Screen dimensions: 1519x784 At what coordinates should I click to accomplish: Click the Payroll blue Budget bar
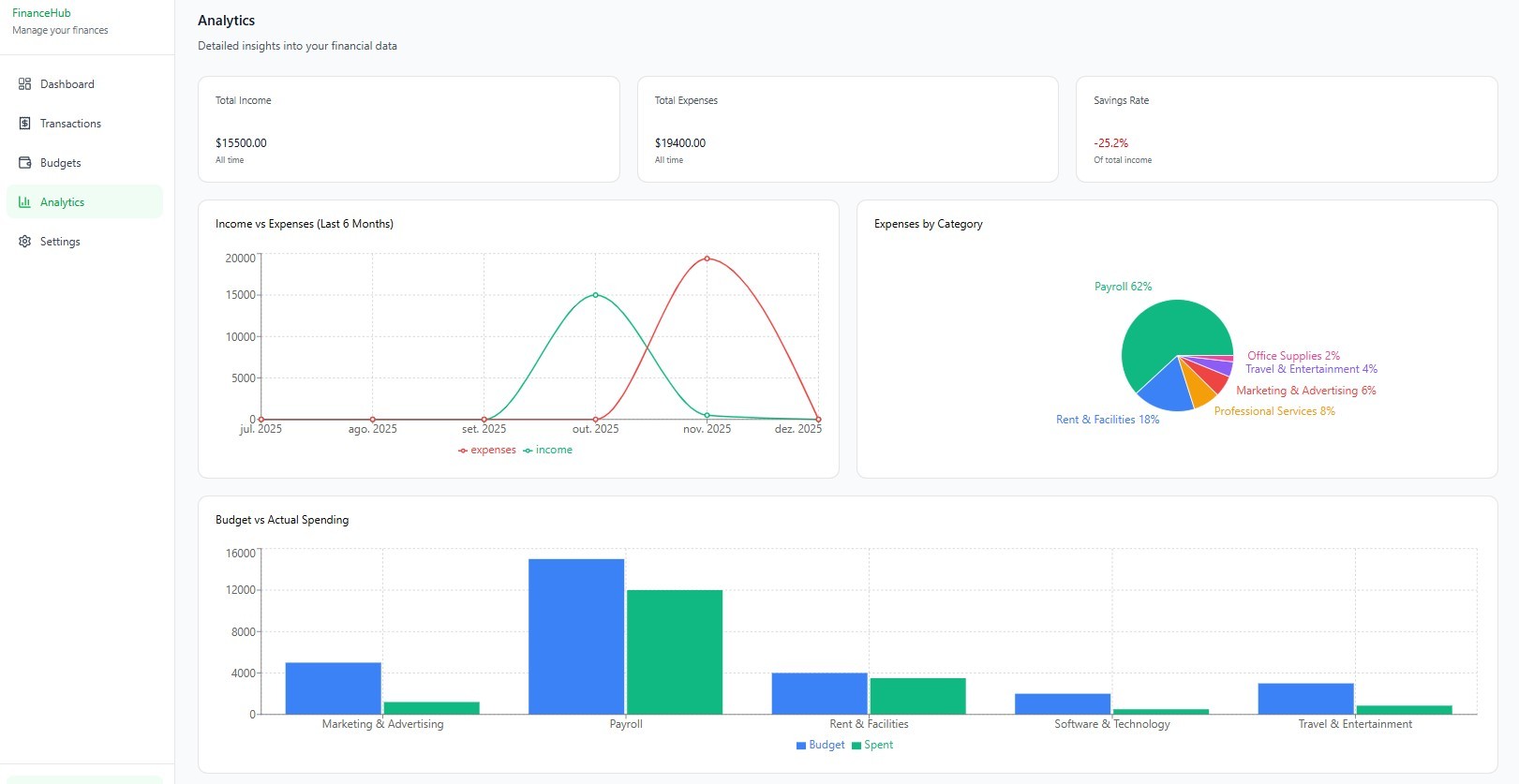[x=576, y=637]
